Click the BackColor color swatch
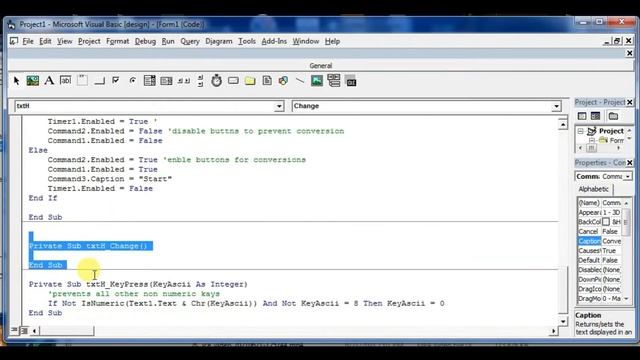This screenshot has height=360, width=640. point(606,222)
